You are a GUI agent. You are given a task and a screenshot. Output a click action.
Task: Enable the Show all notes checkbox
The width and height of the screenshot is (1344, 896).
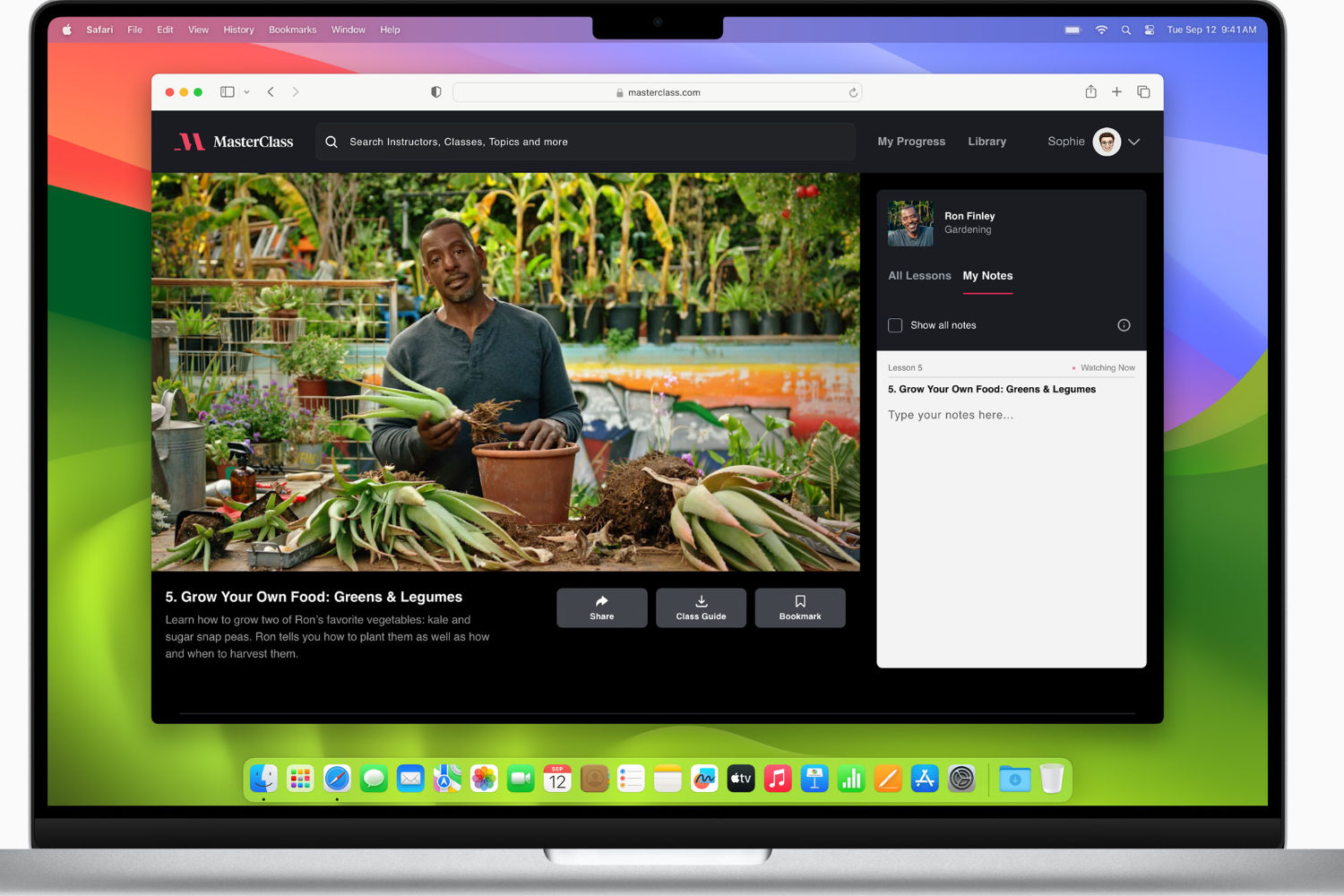point(895,325)
